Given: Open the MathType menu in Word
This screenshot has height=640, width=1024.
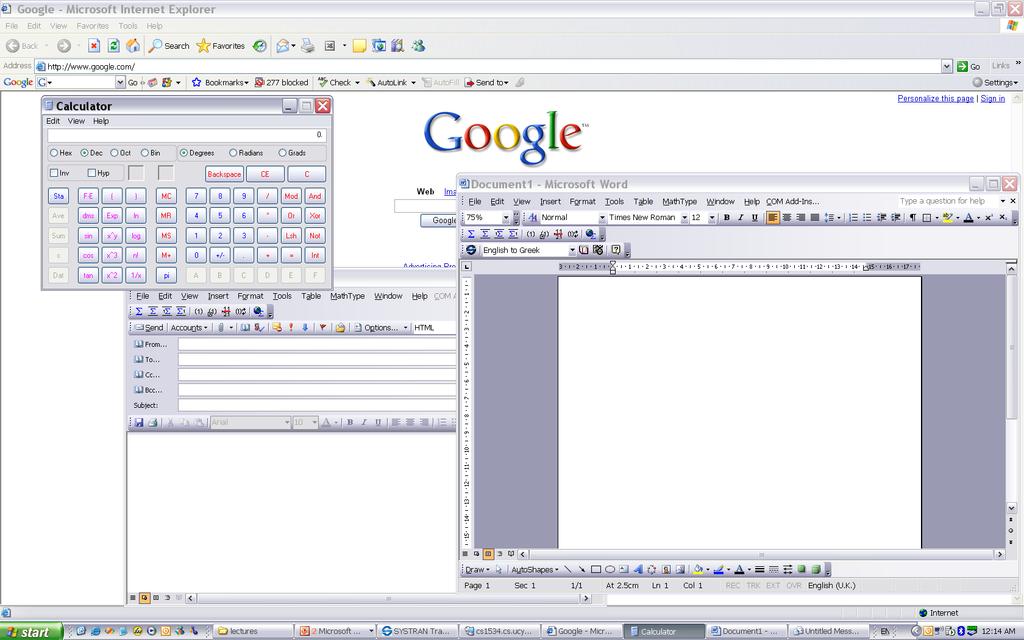Looking at the screenshot, I should click(679, 201).
